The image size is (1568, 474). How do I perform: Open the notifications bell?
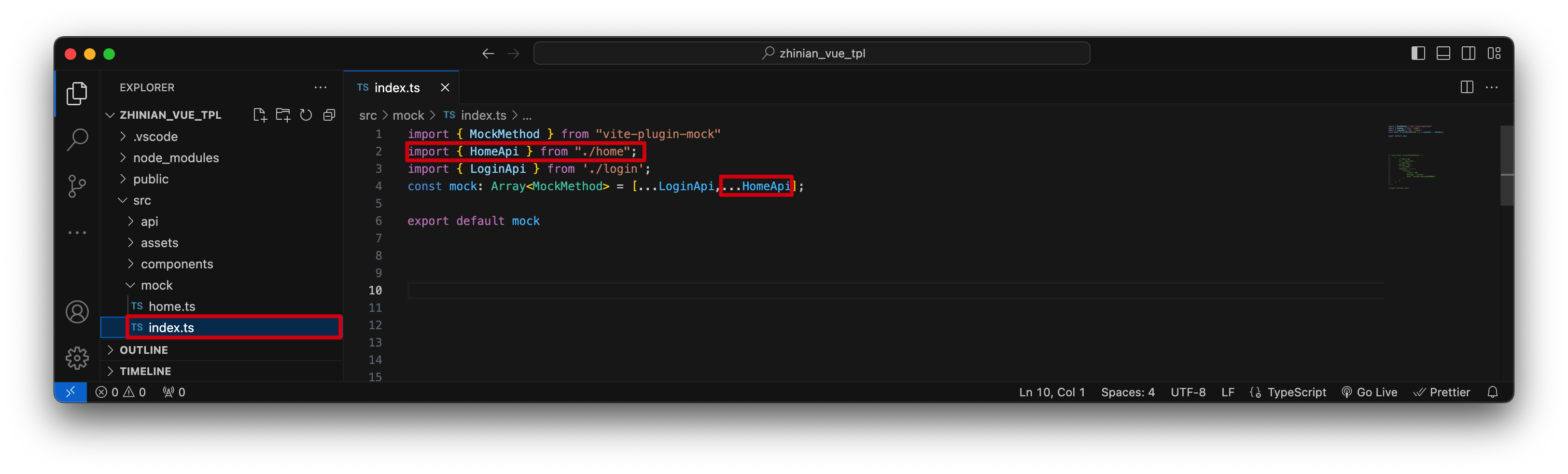(x=1493, y=392)
